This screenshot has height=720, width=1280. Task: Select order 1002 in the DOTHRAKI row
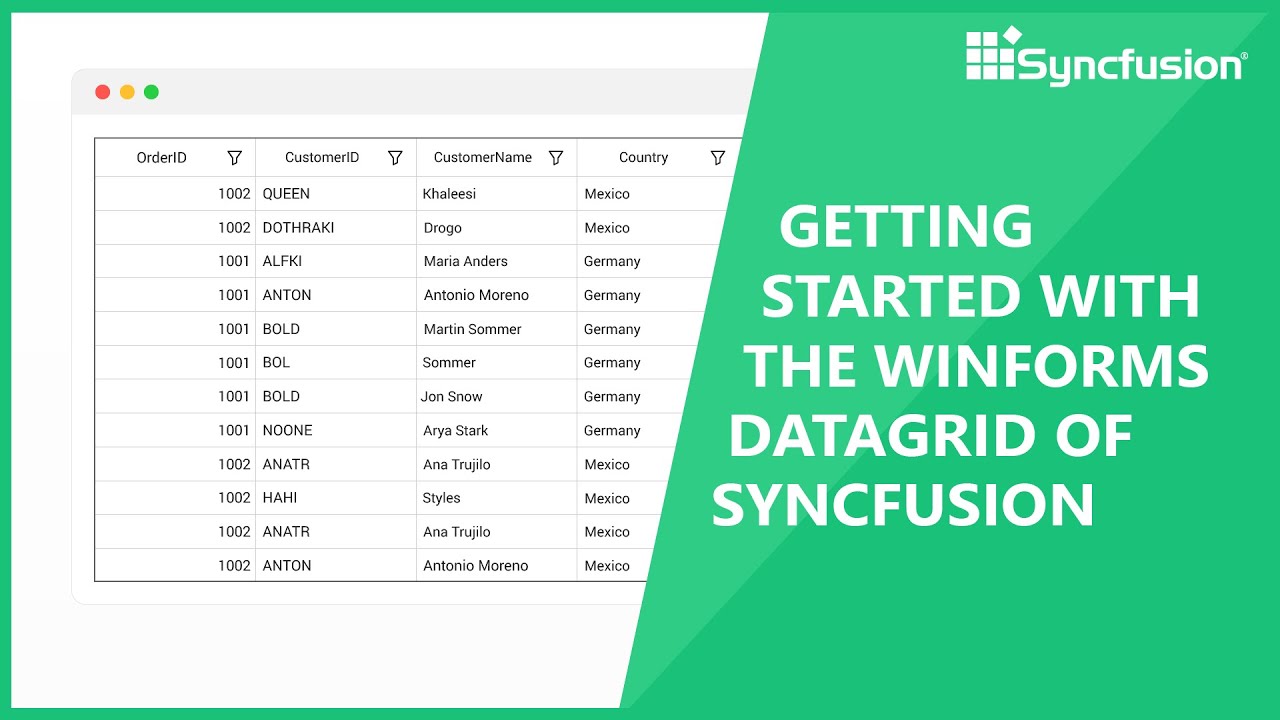[x=175, y=228]
